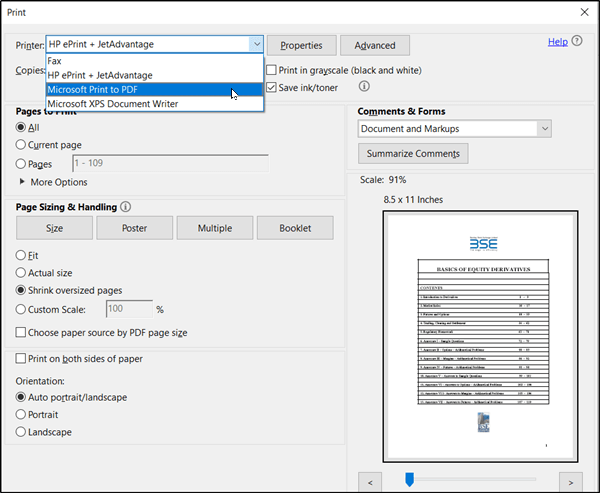Viewport: 600px width, 493px height.
Task: Enable Print in grayscale checkbox
Action: click(x=271, y=70)
